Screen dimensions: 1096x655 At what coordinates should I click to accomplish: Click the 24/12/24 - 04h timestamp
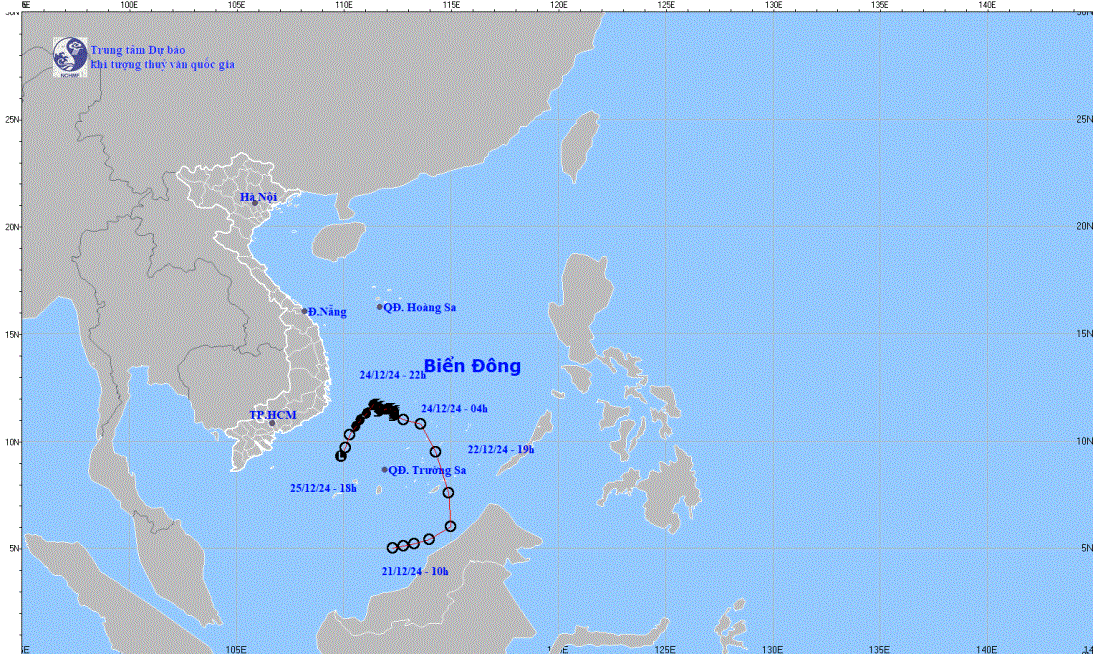[454, 408]
